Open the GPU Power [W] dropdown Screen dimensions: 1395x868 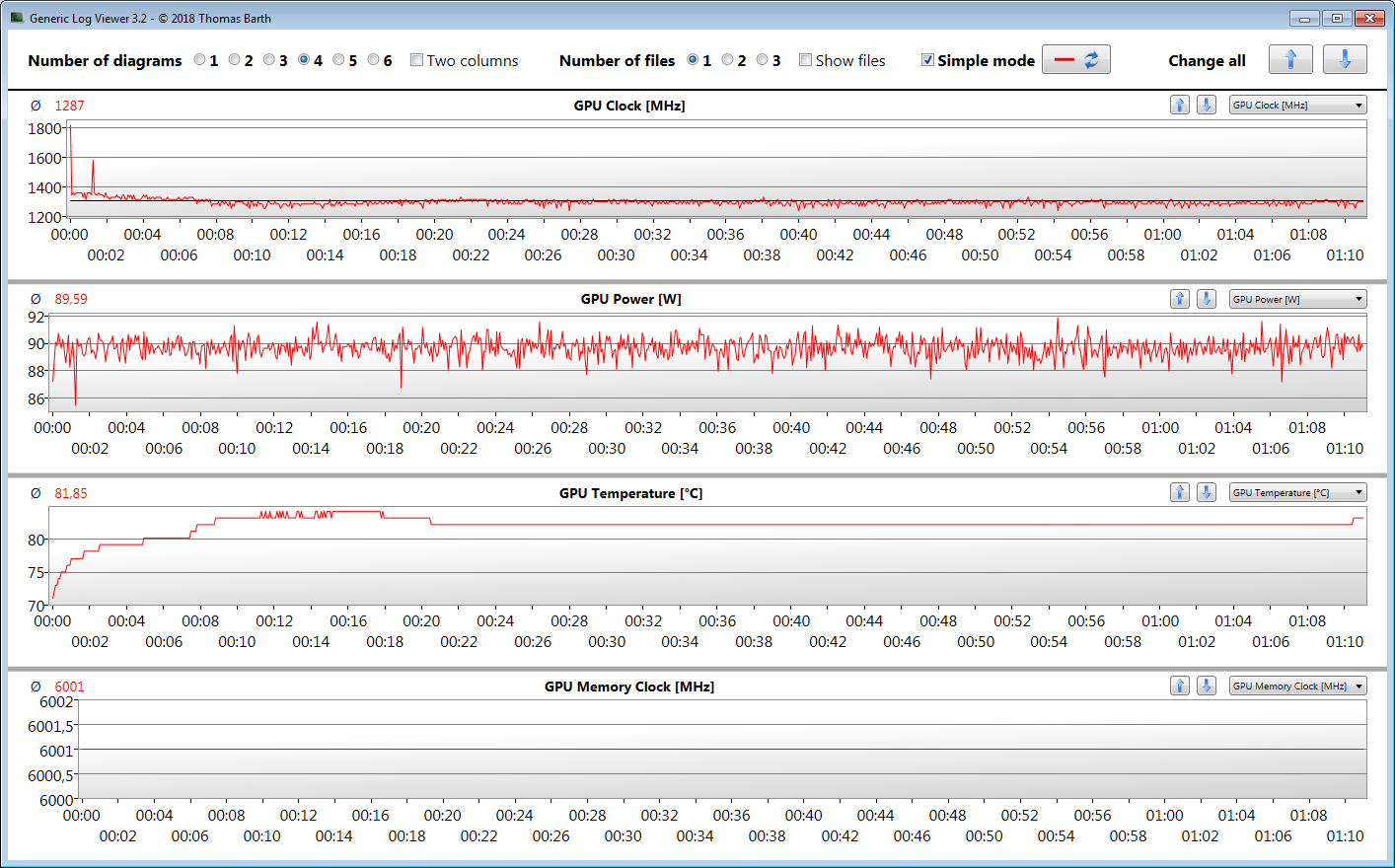1297,299
